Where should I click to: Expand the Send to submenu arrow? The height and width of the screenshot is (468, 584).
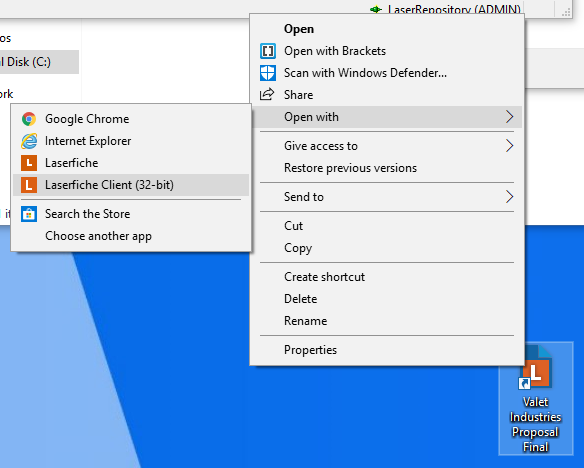point(510,197)
